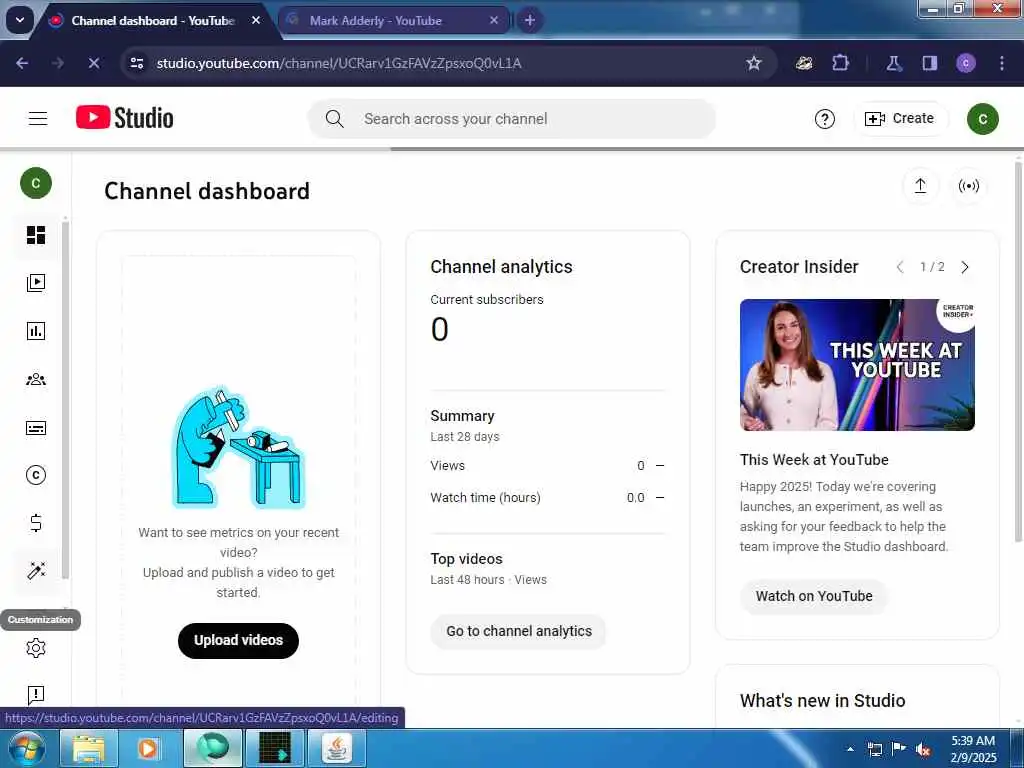
Task: View site information icon in address bar
Action: coord(137,63)
